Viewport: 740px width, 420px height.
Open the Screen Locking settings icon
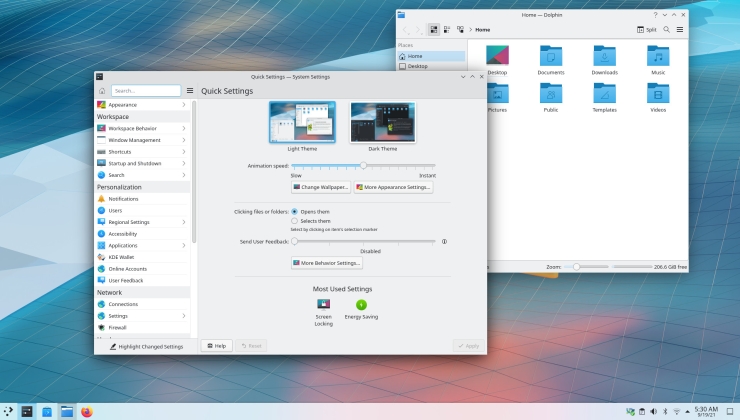click(x=323, y=304)
